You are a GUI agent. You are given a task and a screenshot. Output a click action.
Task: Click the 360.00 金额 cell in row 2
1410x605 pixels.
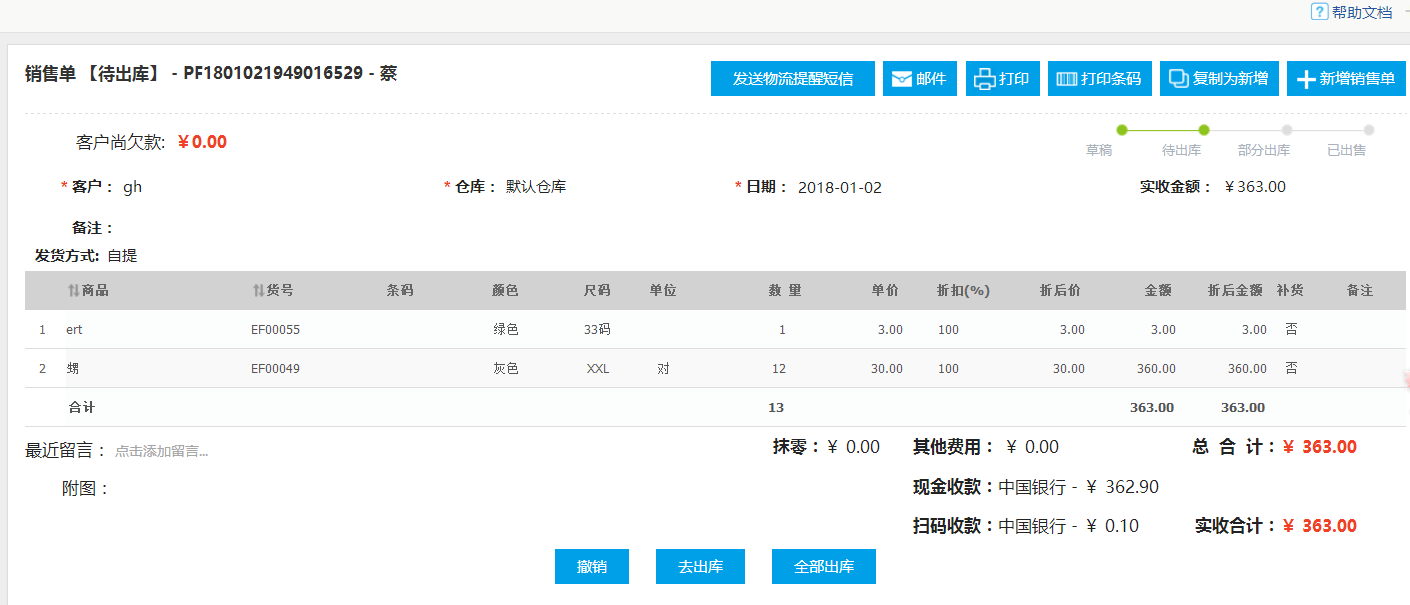click(1156, 368)
